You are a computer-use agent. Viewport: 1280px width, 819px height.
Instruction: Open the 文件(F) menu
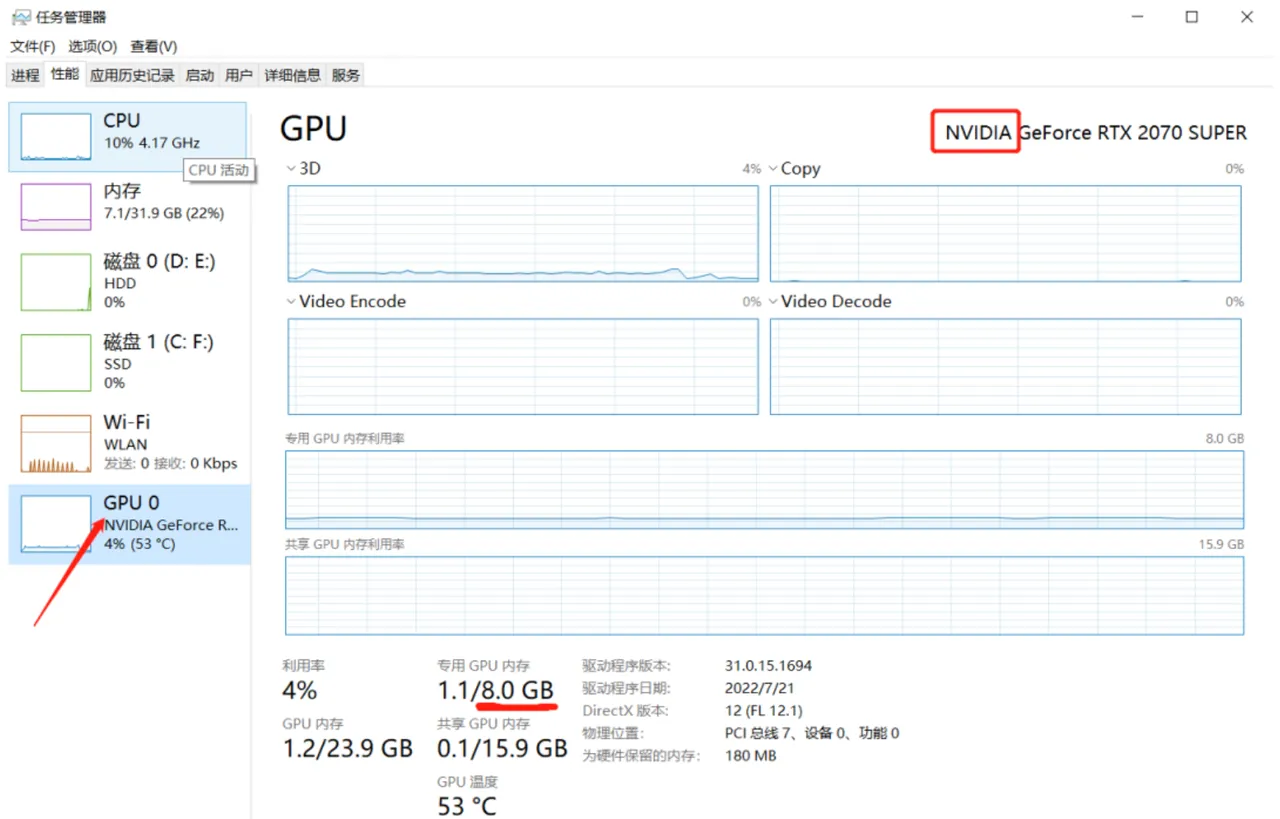(x=33, y=46)
